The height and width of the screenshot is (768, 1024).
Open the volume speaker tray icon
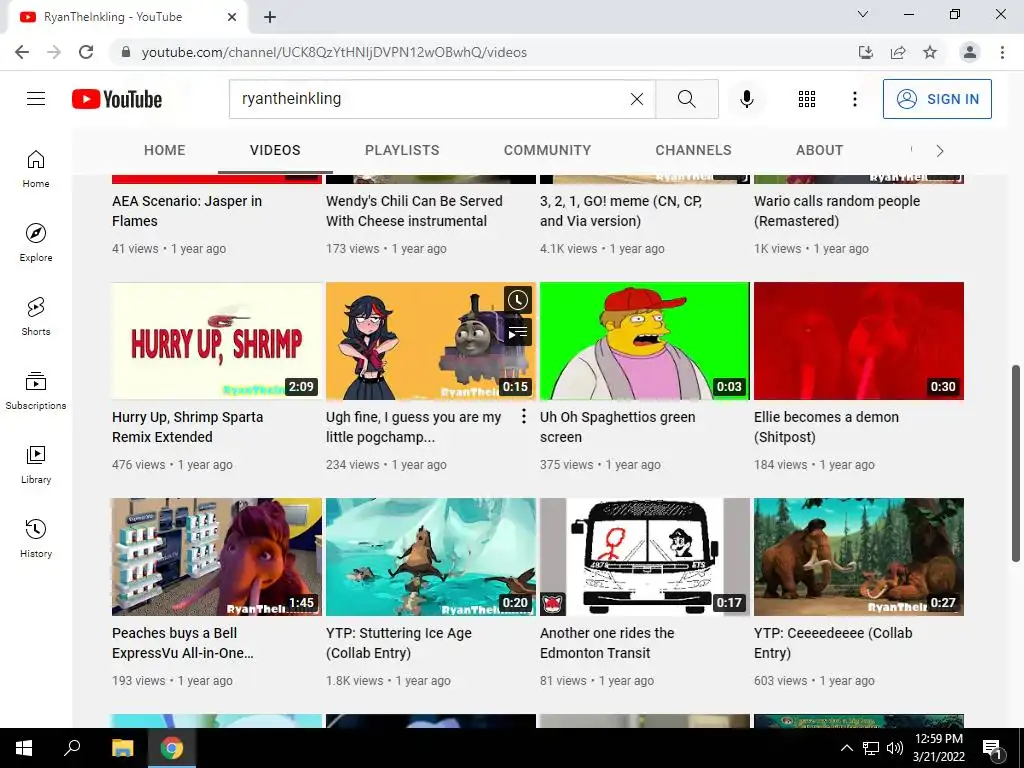tap(895, 748)
